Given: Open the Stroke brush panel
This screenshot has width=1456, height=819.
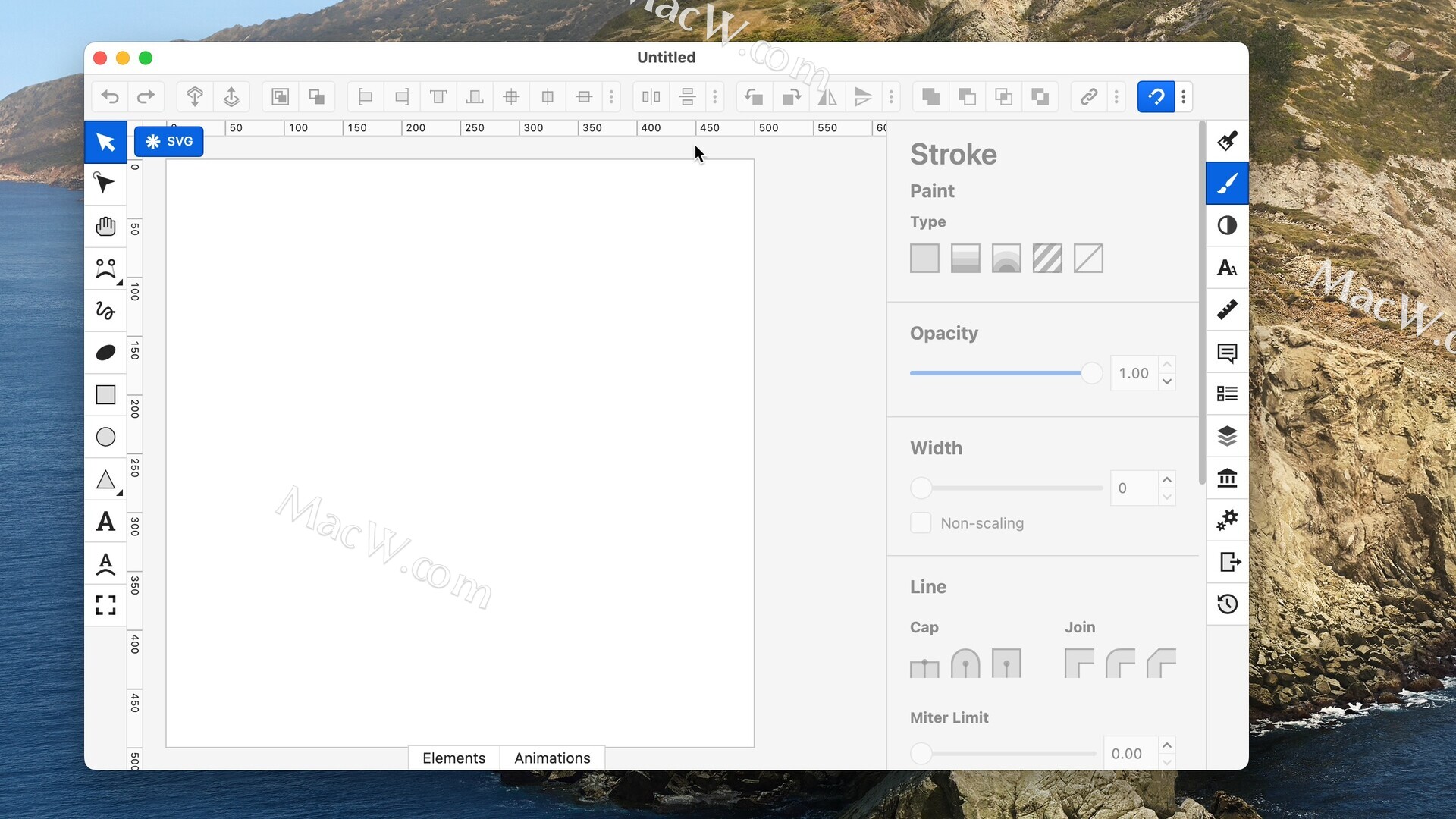Looking at the screenshot, I should point(1227,183).
